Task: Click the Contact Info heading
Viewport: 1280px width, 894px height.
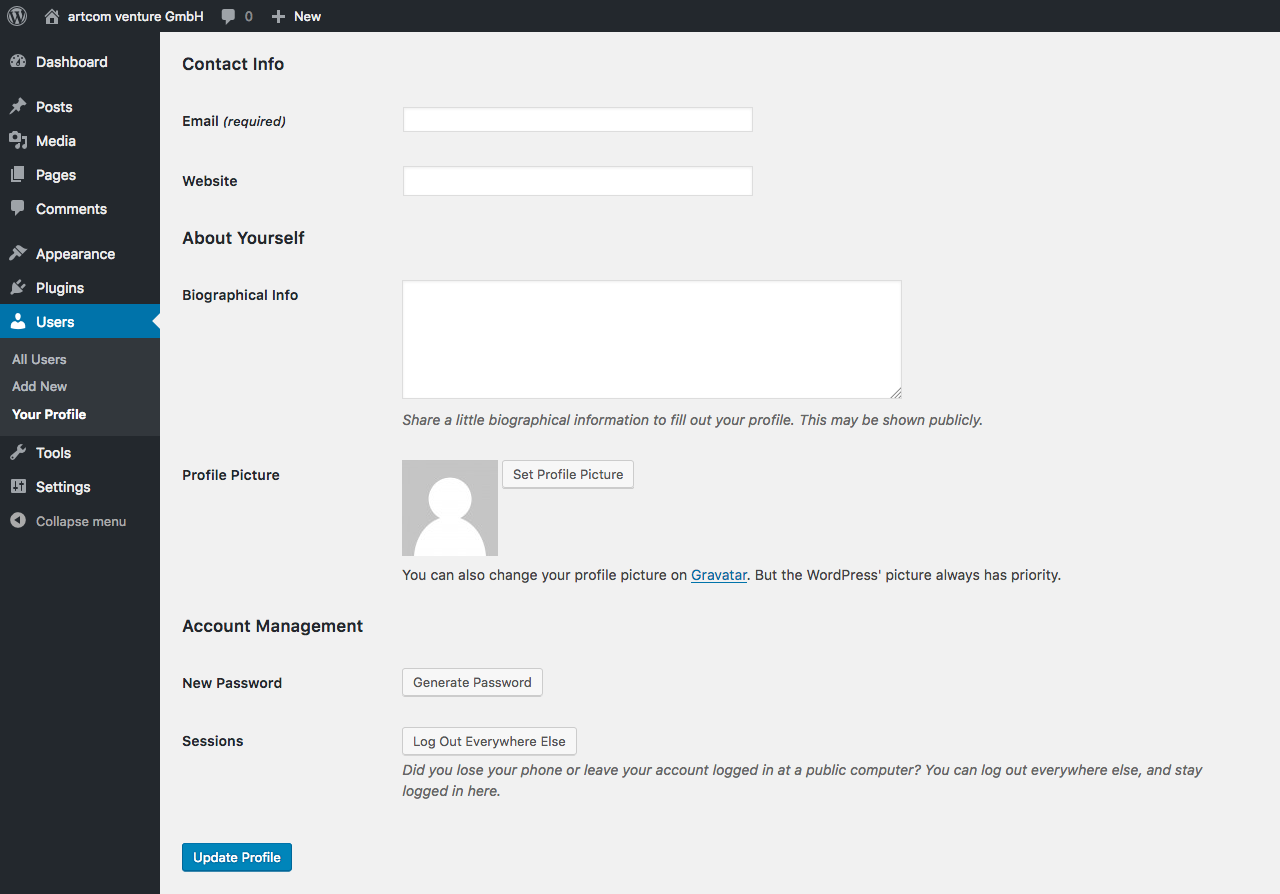Action: coord(233,64)
